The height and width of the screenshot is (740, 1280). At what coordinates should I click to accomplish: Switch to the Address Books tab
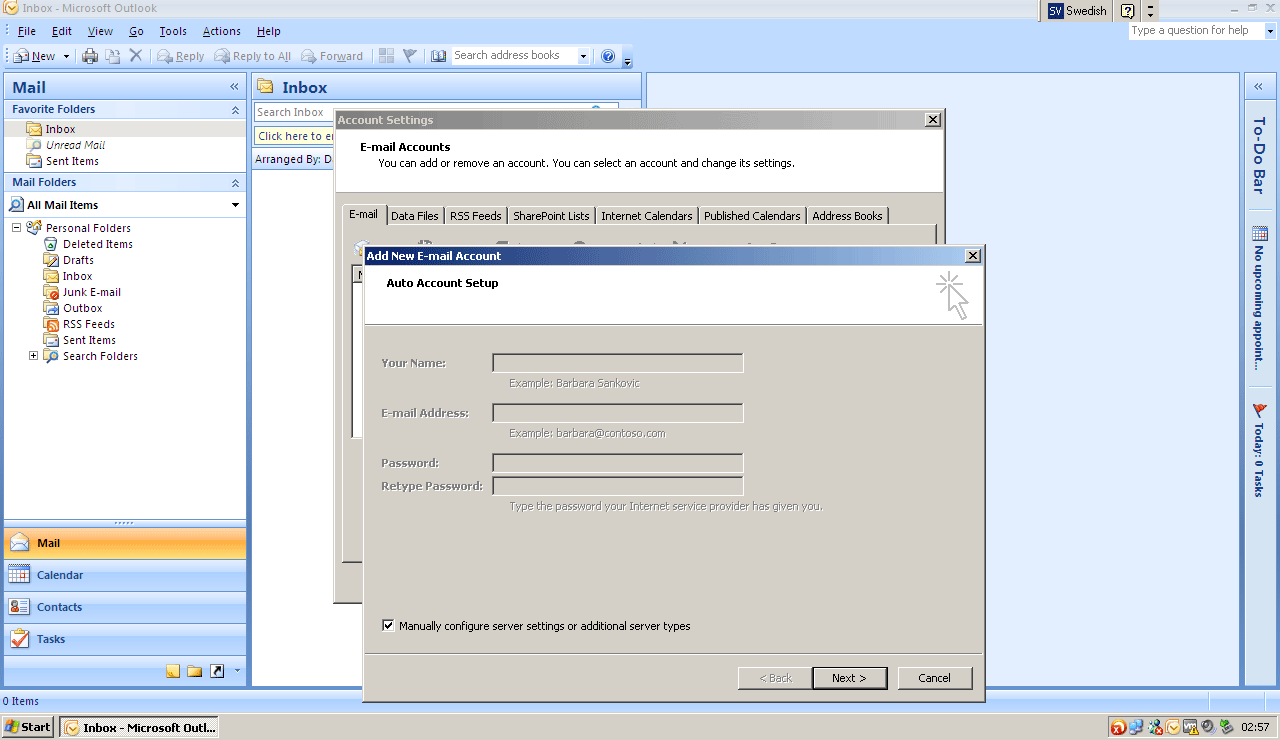[847, 216]
